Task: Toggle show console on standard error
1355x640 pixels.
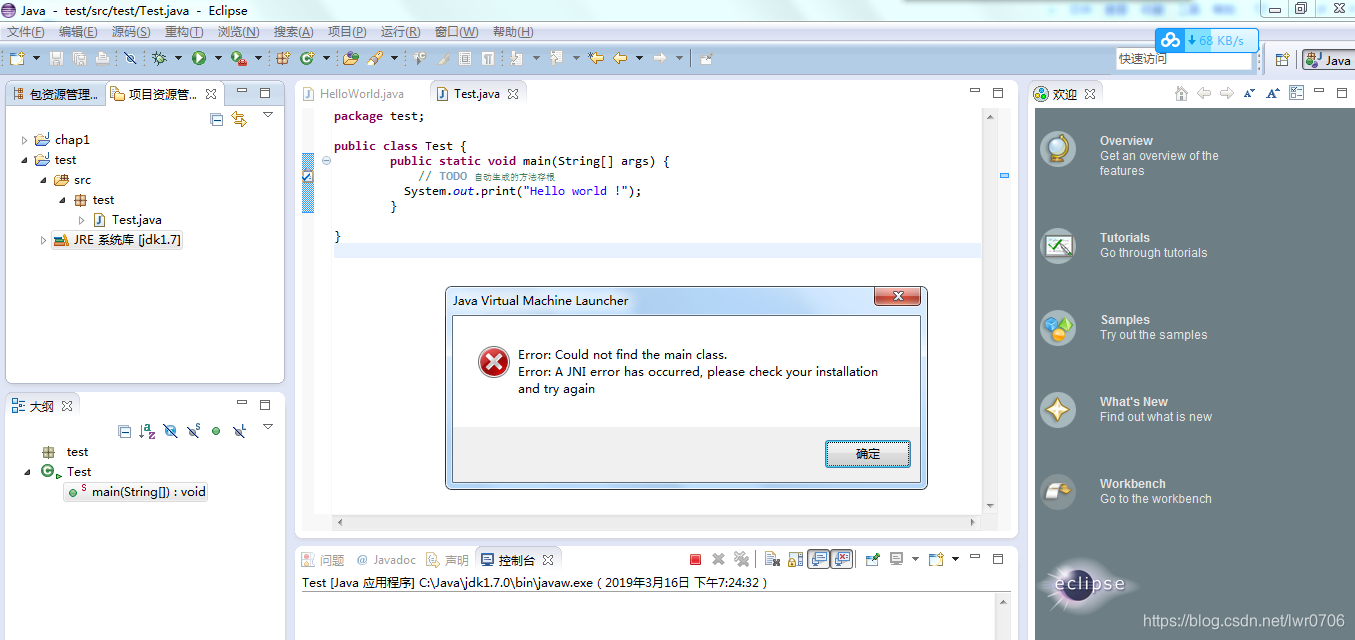Action: [x=842, y=560]
